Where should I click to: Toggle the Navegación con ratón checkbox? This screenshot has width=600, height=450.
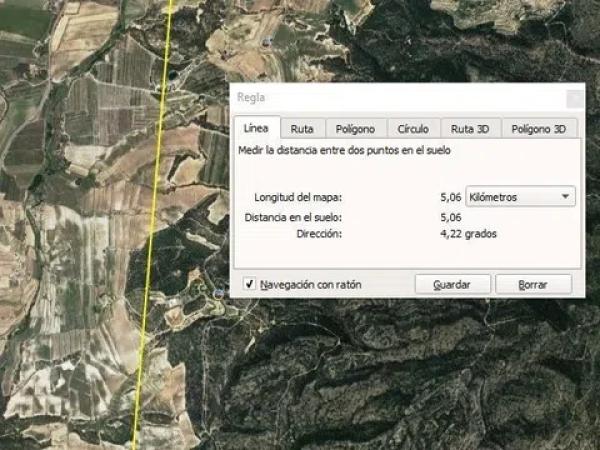(250, 285)
